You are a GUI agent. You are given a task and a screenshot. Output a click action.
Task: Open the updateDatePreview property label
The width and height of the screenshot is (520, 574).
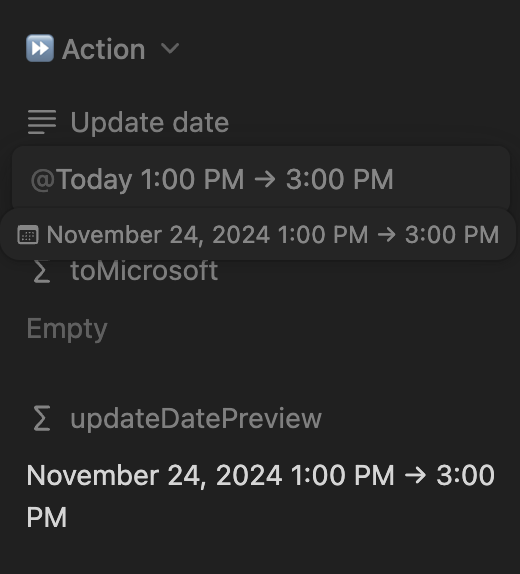click(x=196, y=418)
